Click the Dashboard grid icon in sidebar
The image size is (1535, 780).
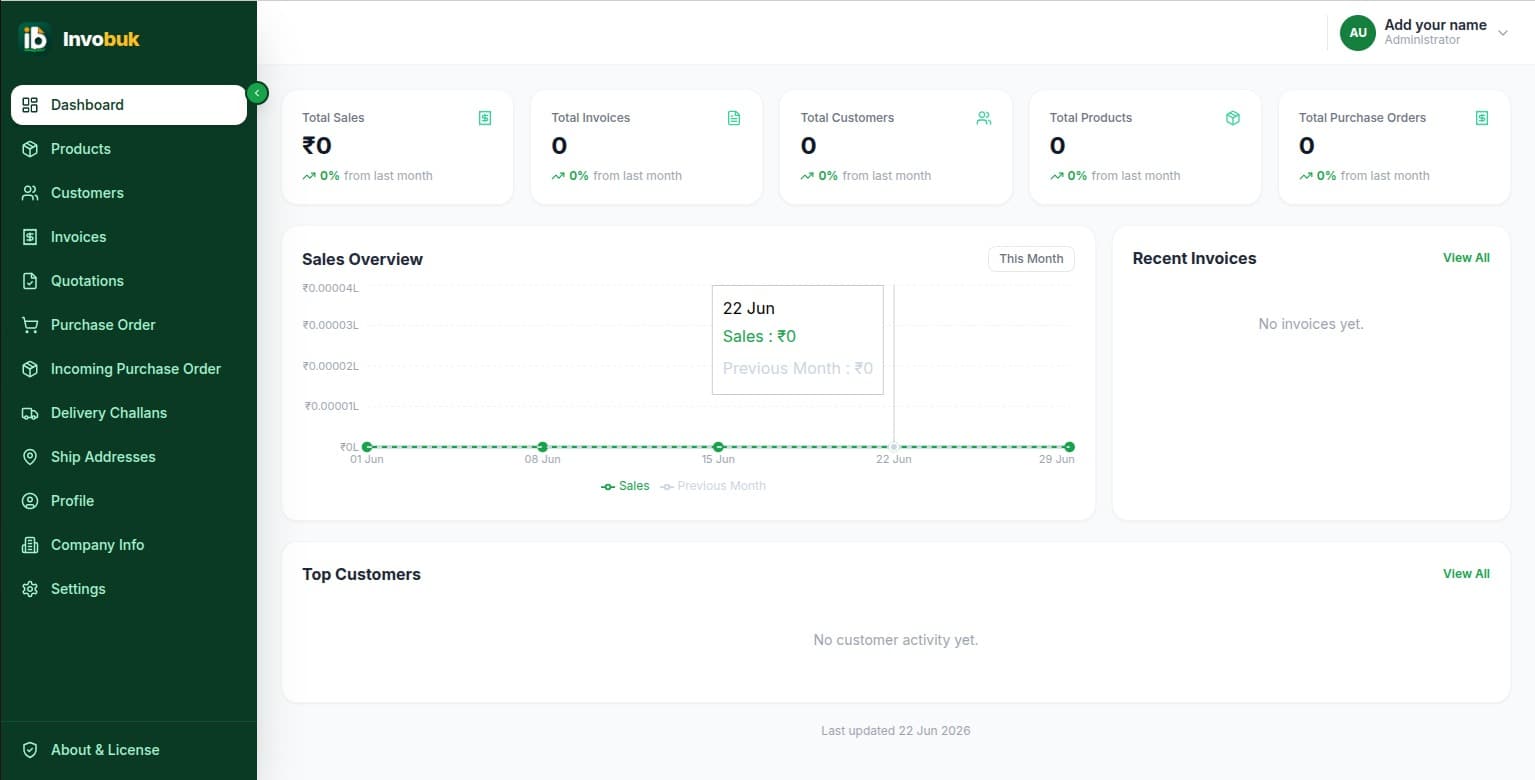click(x=30, y=105)
